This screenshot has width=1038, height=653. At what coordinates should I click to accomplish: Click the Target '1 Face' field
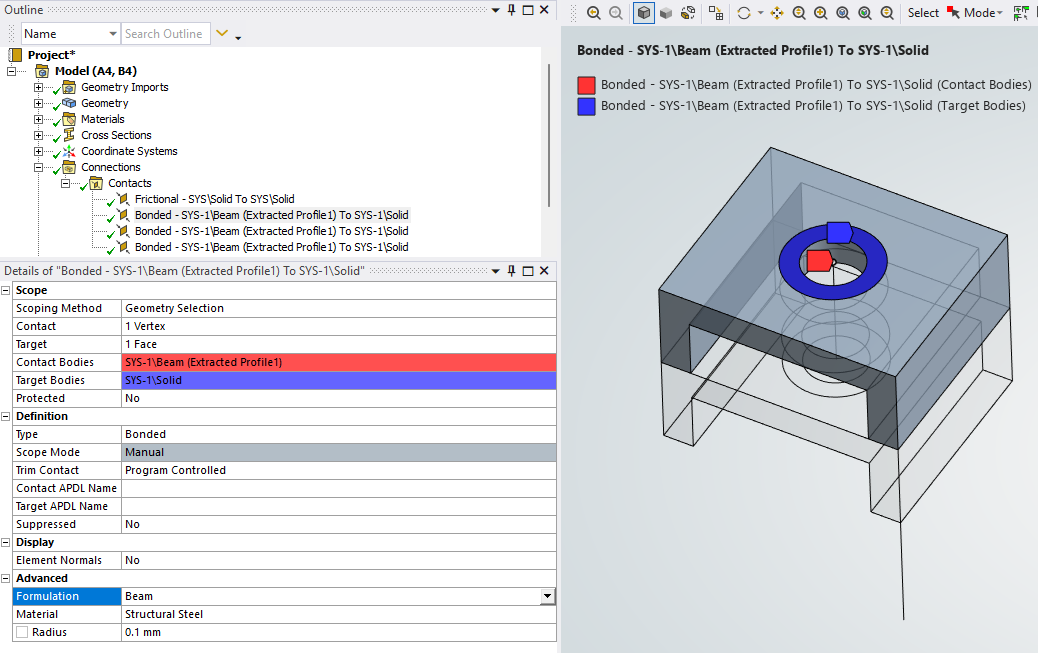click(x=339, y=344)
